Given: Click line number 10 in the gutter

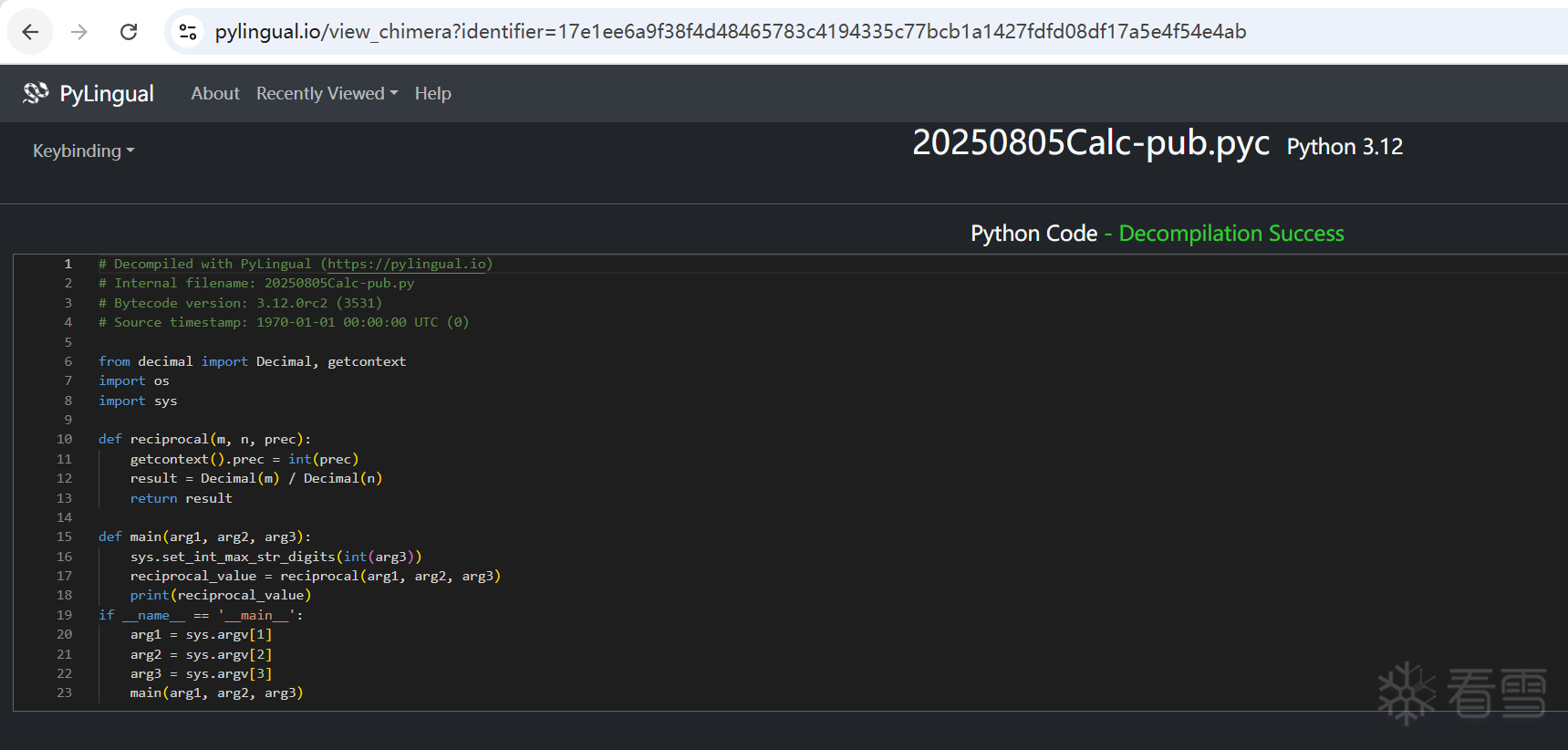Looking at the screenshot, I should pyautogui.click(x=64, y=440).
